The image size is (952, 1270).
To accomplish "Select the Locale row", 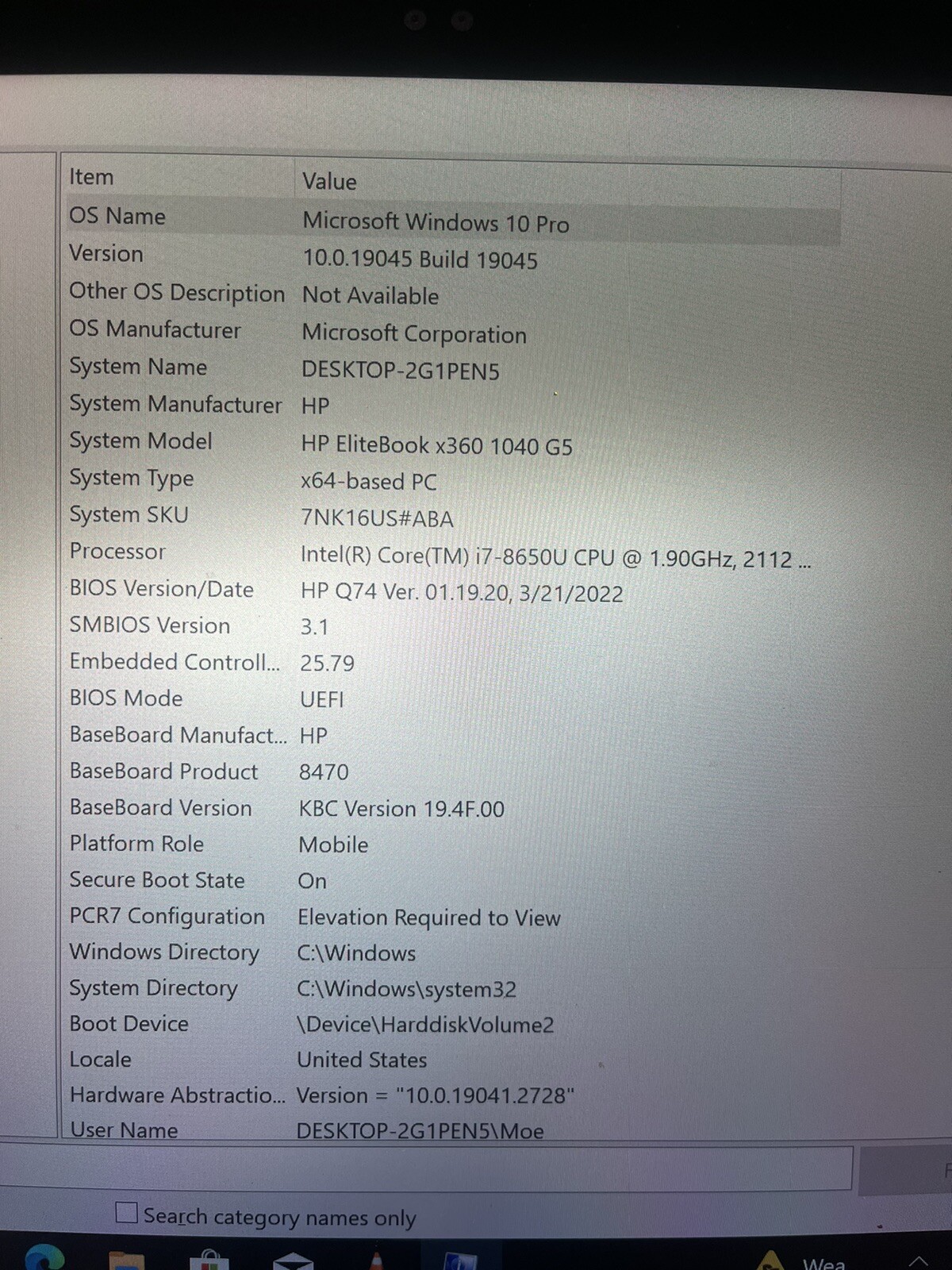I will tap(451, 1060).
